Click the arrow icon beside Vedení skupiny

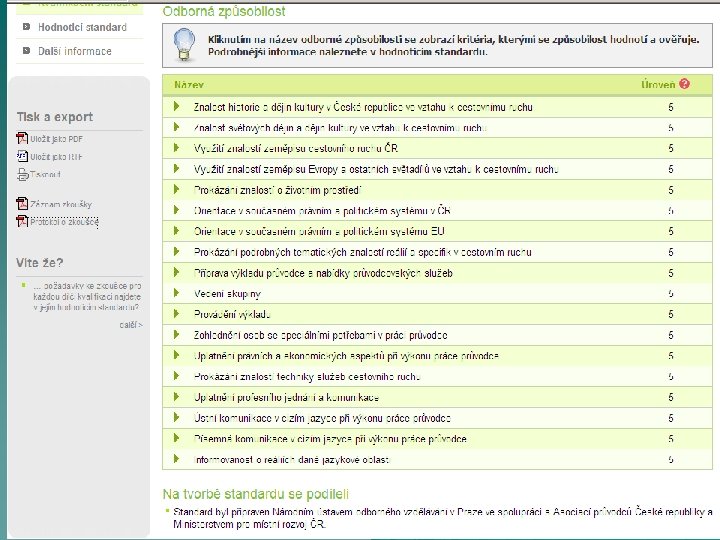pyautogui.click(x=177, y=293)
